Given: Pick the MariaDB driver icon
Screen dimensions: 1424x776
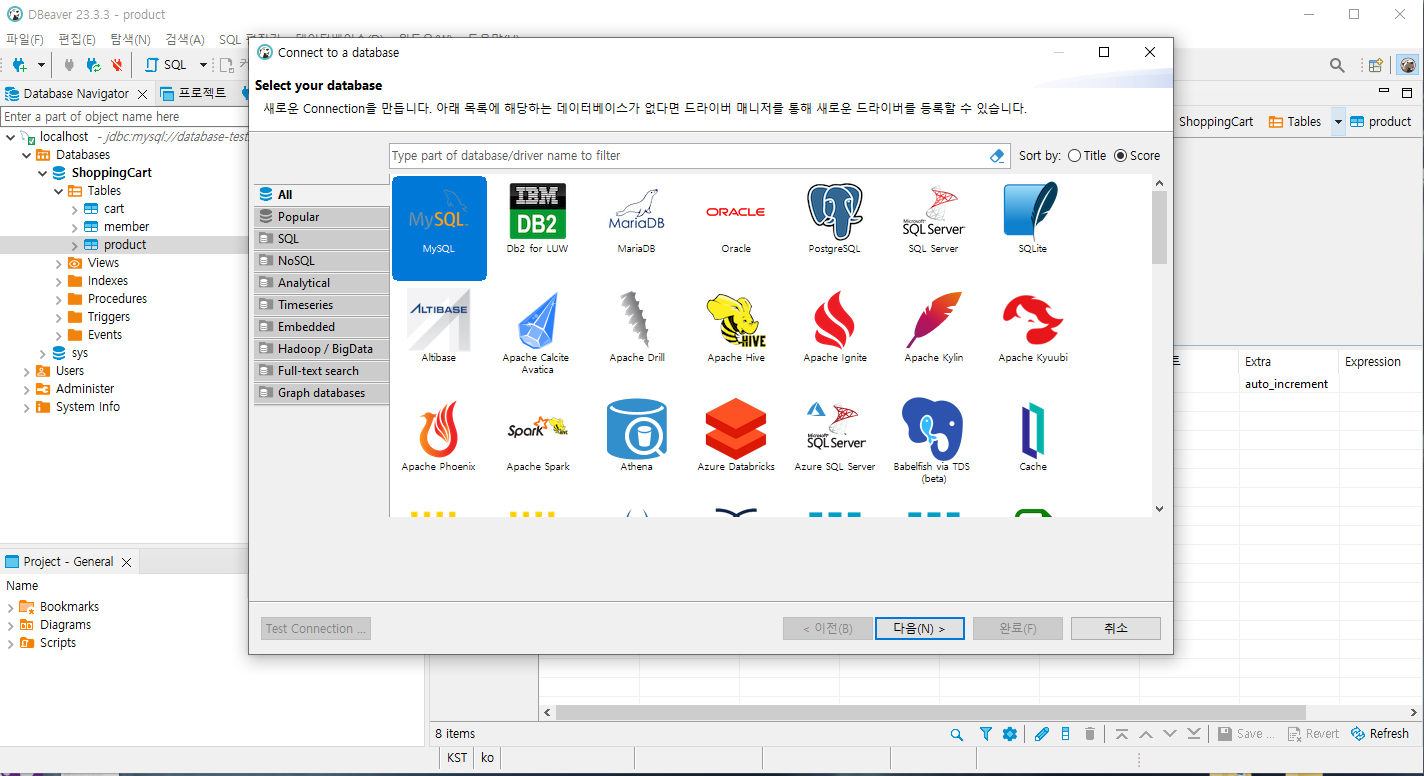Looking at the screenshot, I should [636, 220].
